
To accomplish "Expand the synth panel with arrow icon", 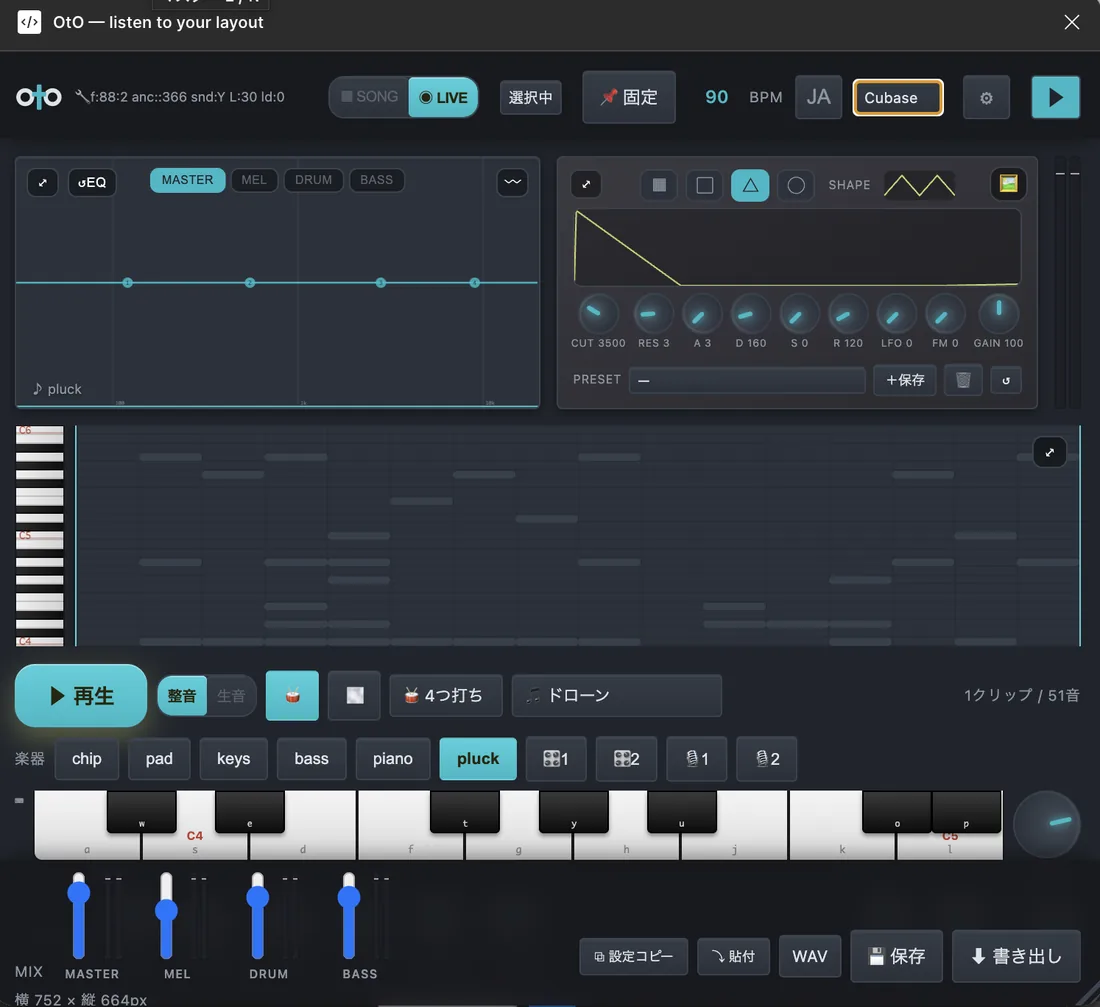I will 586,185.
